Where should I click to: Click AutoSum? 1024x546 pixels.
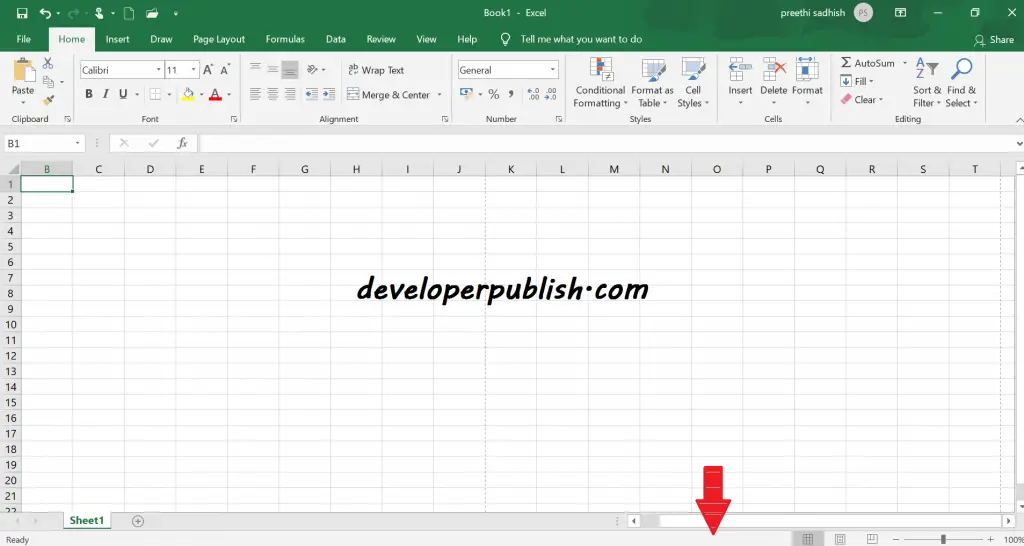[x=867, y=63]
